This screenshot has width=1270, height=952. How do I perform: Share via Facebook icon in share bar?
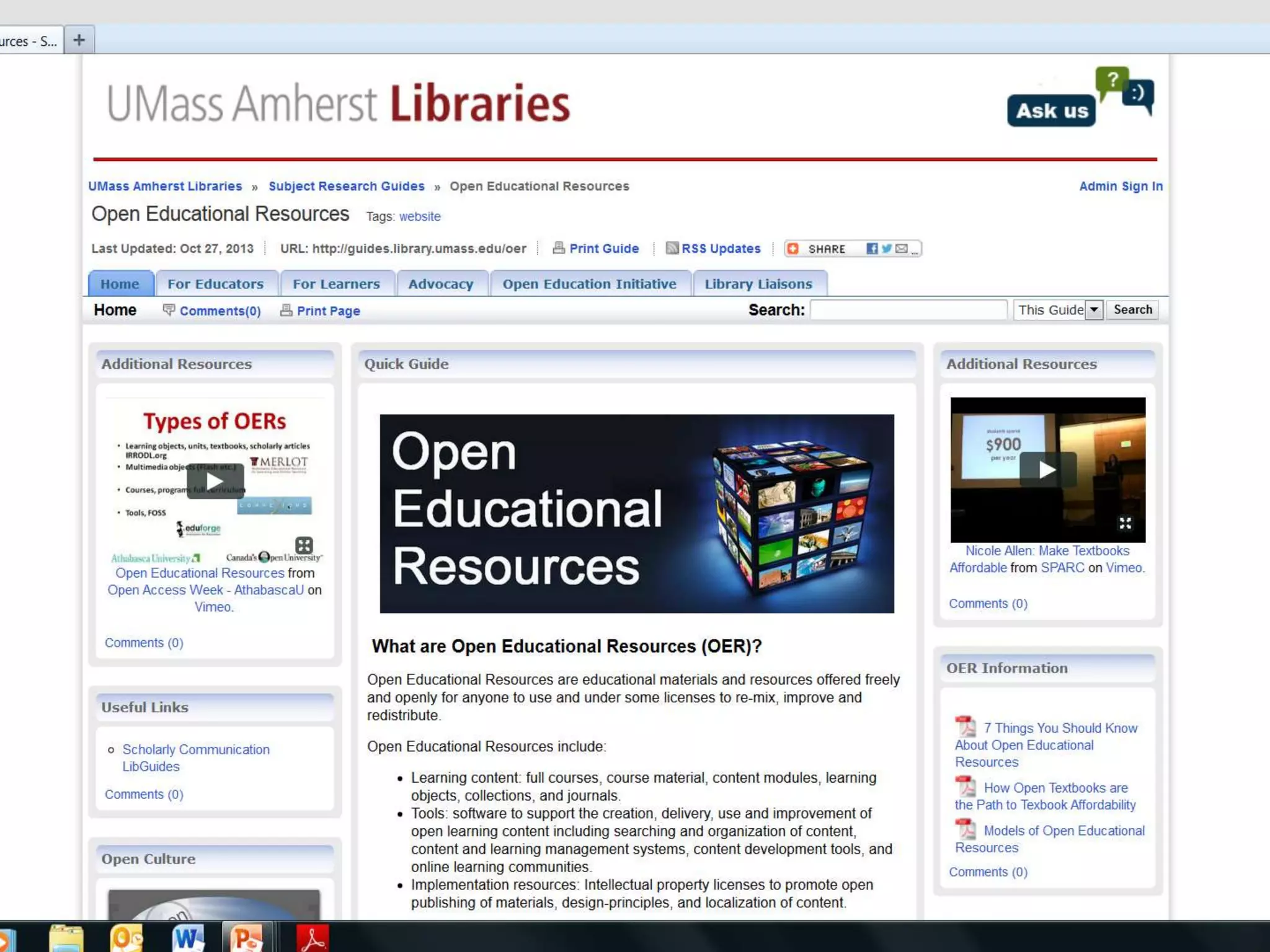[872, 249]
